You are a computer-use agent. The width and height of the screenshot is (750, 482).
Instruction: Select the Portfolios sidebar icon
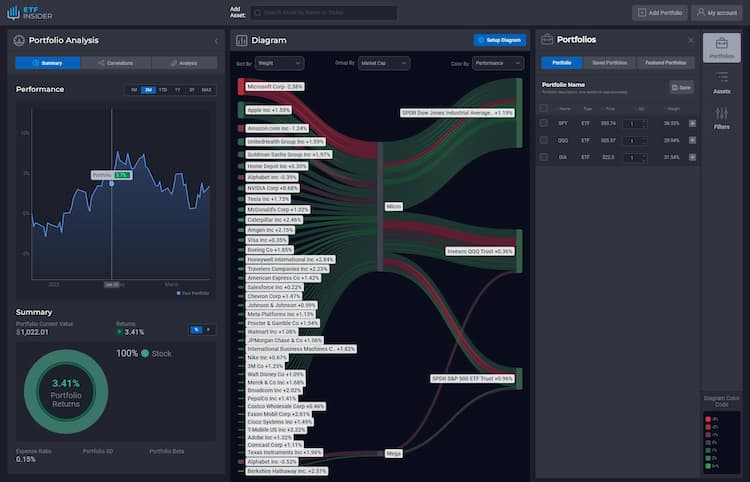pyautogui.click(x=722, y=46)
